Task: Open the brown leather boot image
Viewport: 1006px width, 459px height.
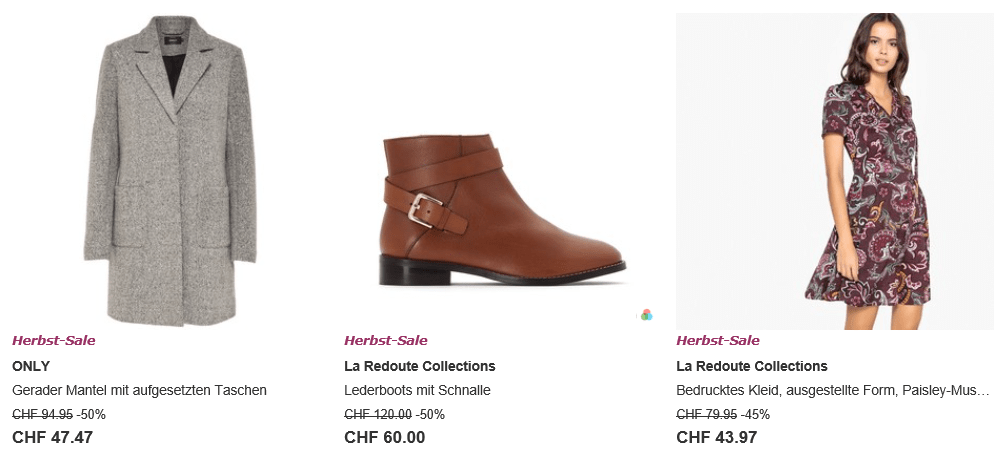Action: pyautogui.click(x=502, y=210)
